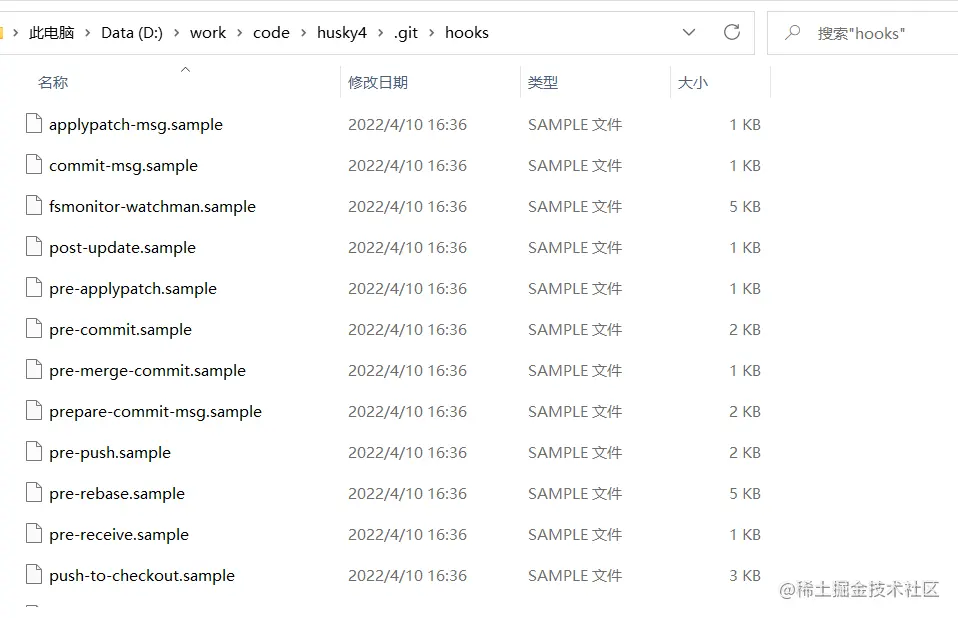The width and height of the screenshot is (958, 618).
Task: Click file icon of applypatch-msg.sample
Action: click(x=34, y=123)
